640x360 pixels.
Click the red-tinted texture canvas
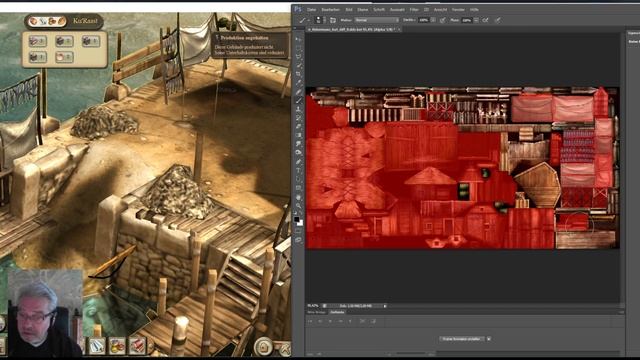click(x=462, y=167)
